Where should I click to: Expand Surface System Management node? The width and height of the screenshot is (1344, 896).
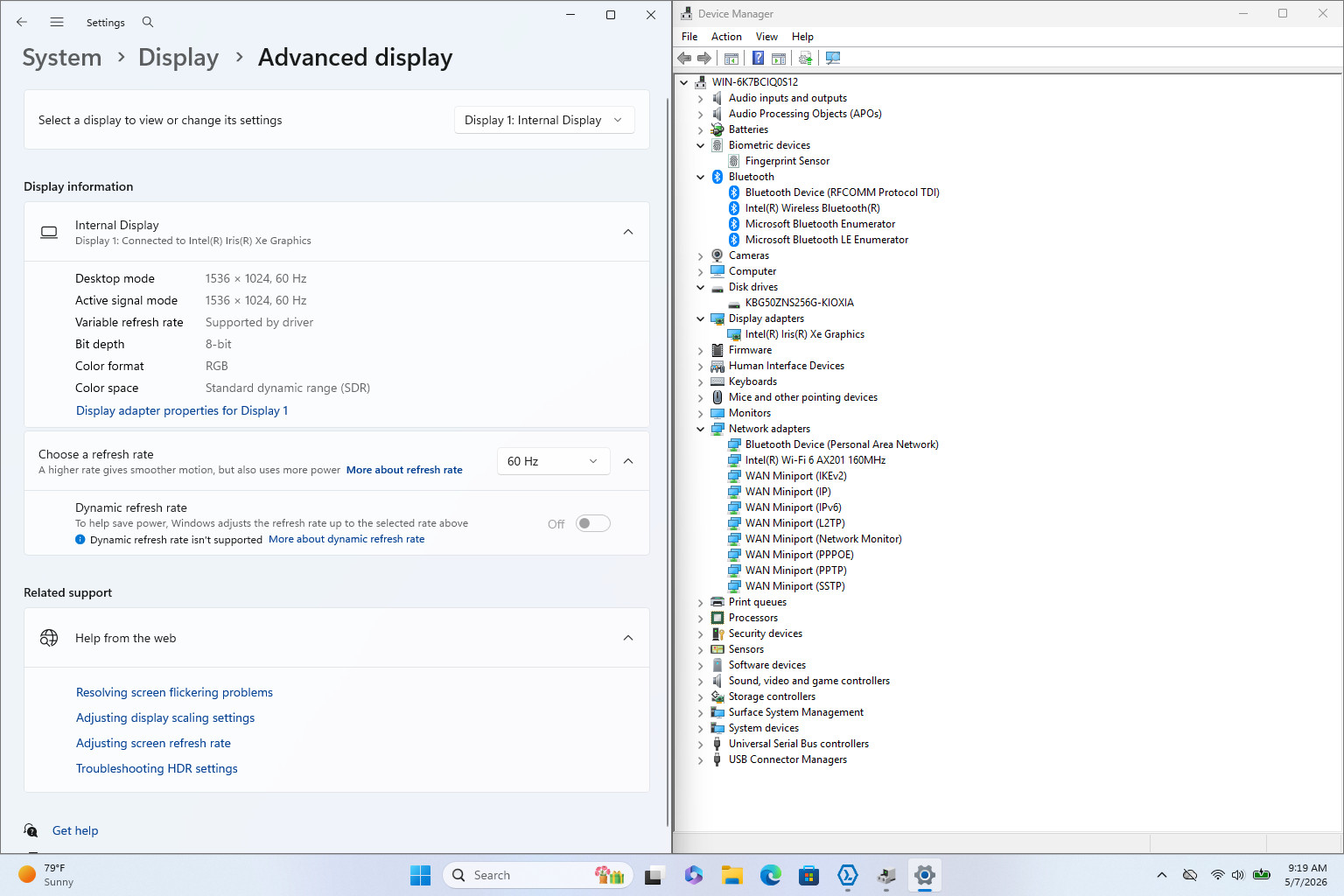(x=700, y=713)
